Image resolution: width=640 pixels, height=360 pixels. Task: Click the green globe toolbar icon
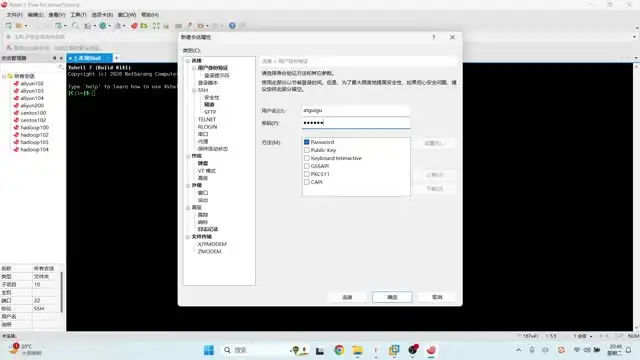[x=103, y=26]
